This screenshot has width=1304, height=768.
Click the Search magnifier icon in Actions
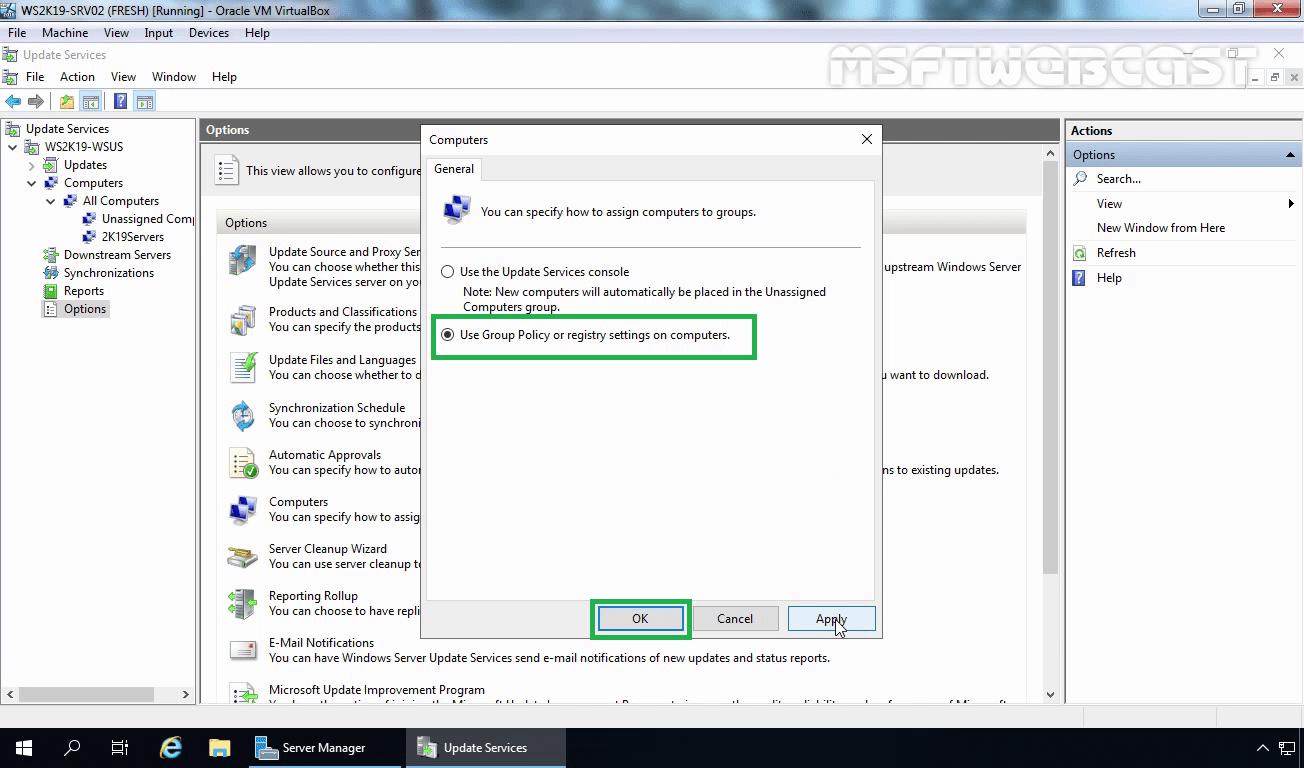(x=1080, y=178)
